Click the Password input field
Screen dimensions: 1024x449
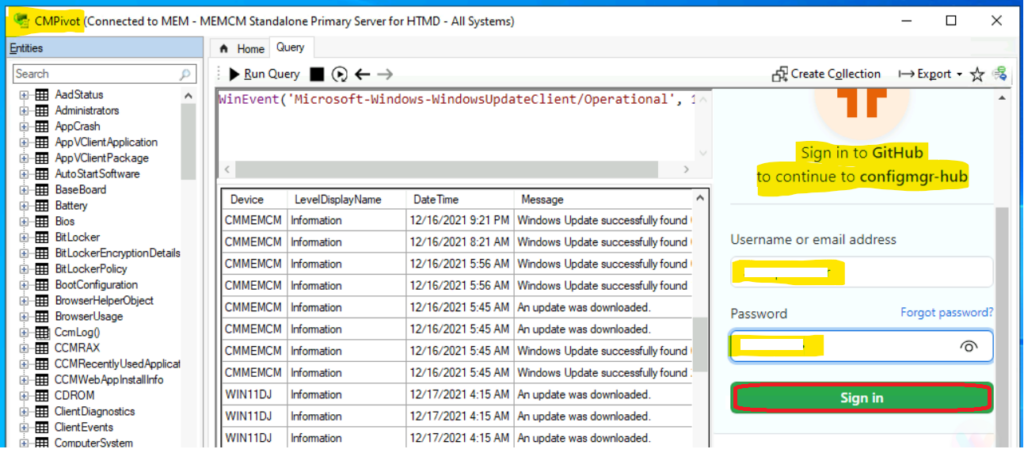click(x=862, y=347)
